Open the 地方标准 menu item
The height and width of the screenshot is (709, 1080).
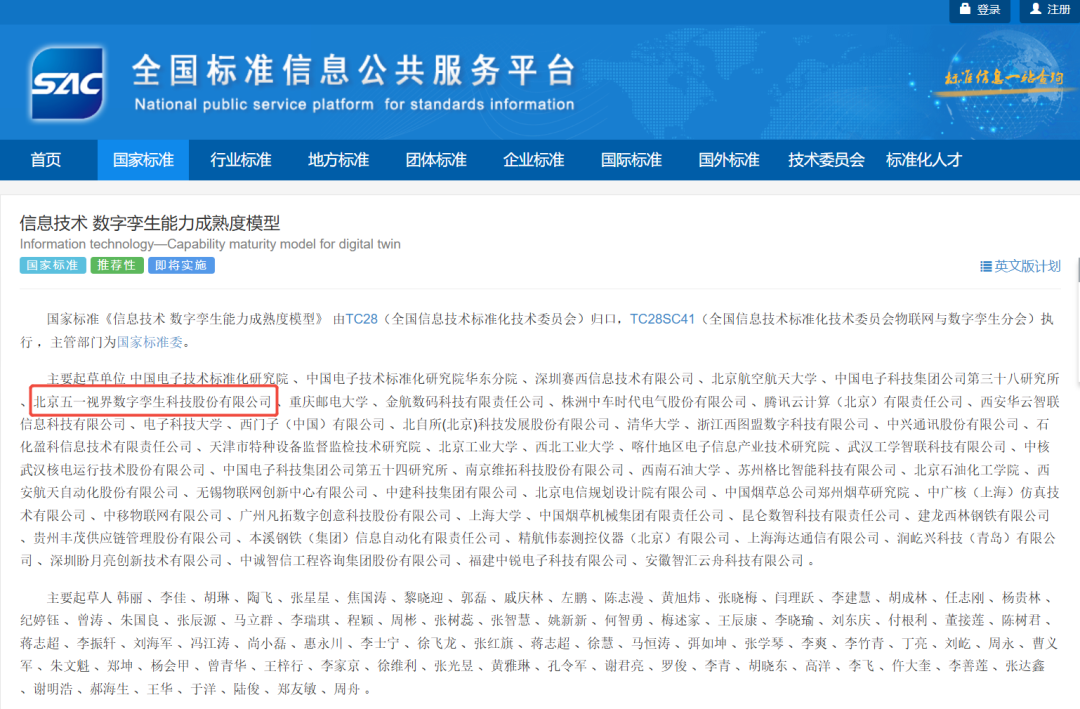tap(338, 160)
